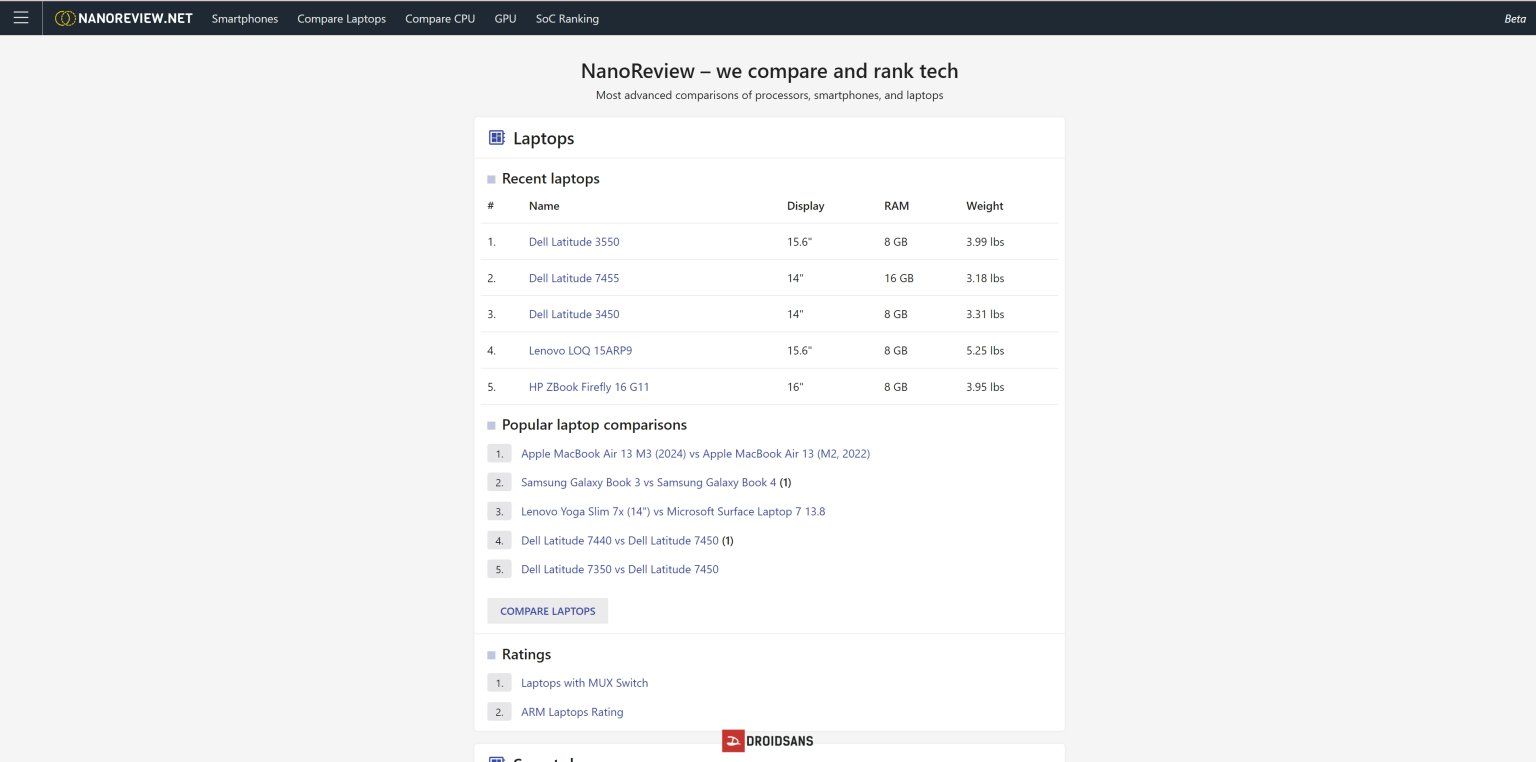Open the Dell Latitude 7455 link

pos(574,278)
